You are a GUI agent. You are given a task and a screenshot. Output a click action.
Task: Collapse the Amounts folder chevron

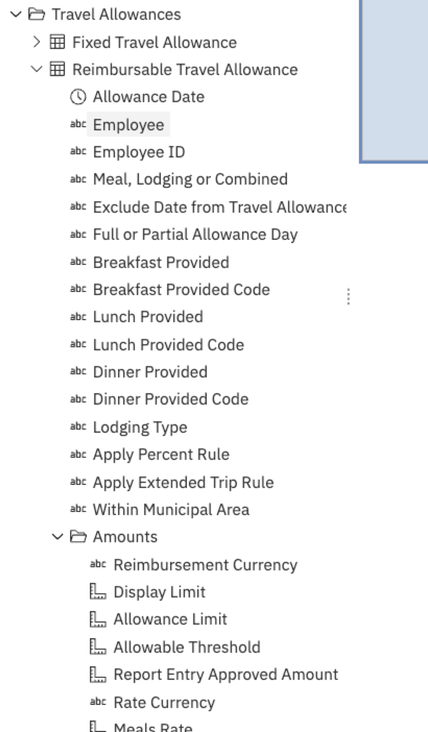tap(57, 536)
